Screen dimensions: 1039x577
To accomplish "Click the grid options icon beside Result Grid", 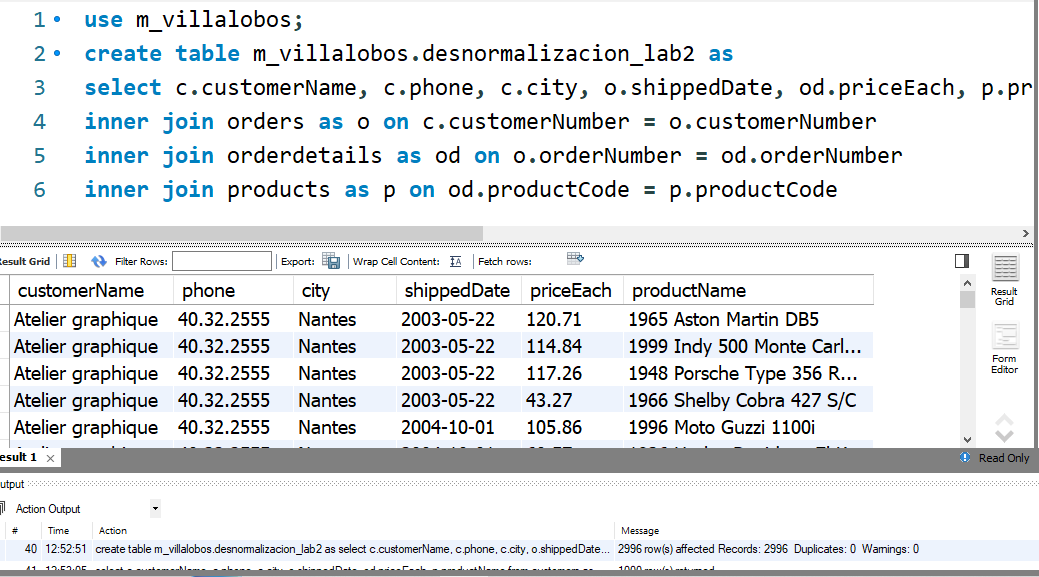I will coord(68,261).
